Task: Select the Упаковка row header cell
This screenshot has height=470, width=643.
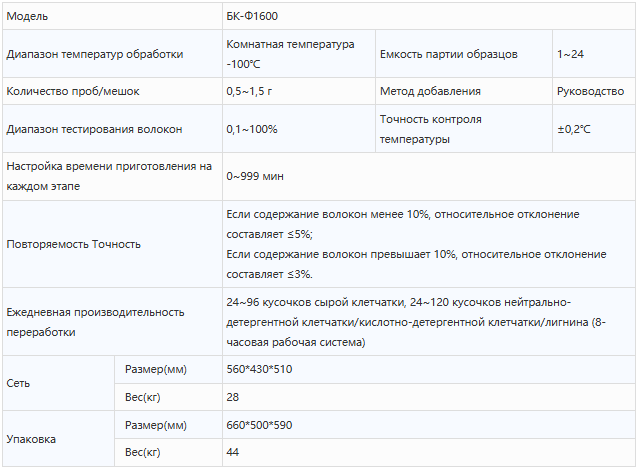Action: point(31,439)
